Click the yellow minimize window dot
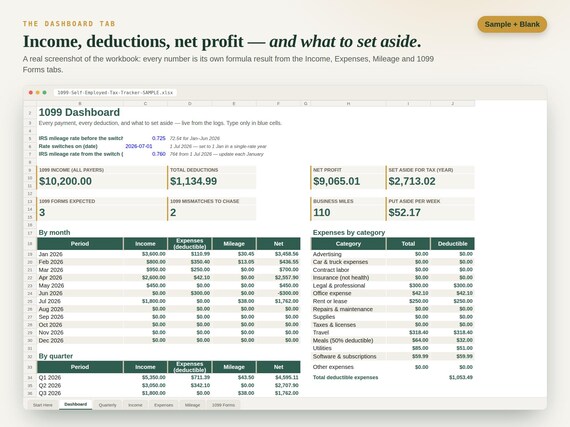 (x=37, y=93)
